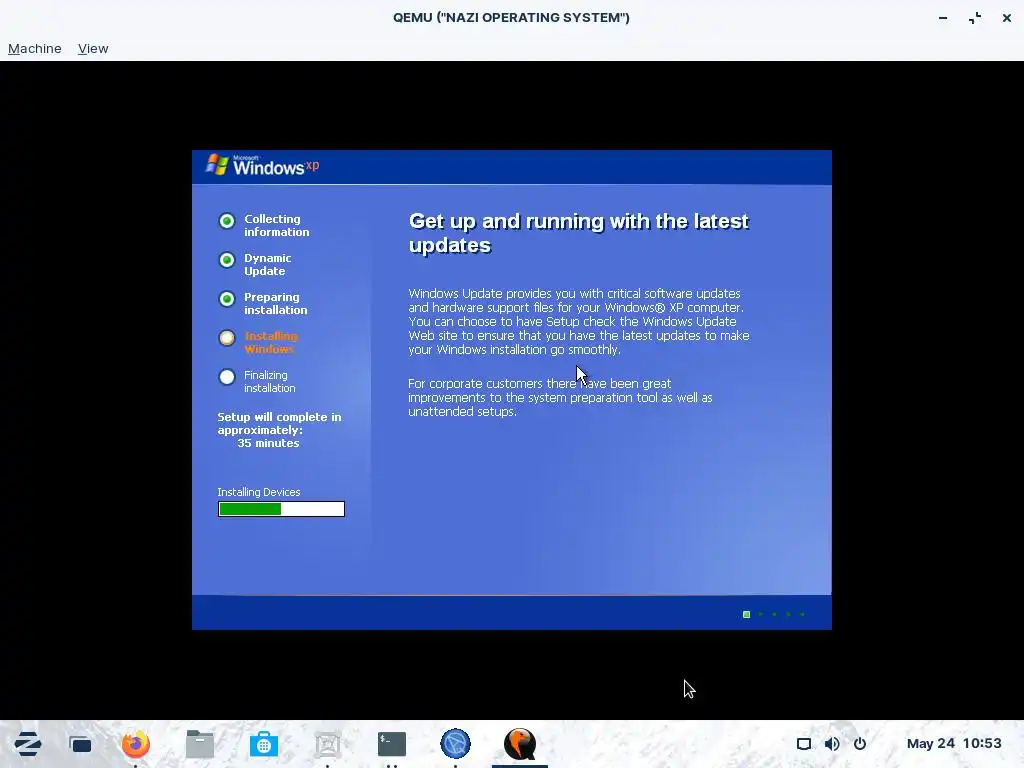Viewport: 1024px width, 768px height.
Task: Open the May 24 10:53 clock
Action: coord(953,743)
